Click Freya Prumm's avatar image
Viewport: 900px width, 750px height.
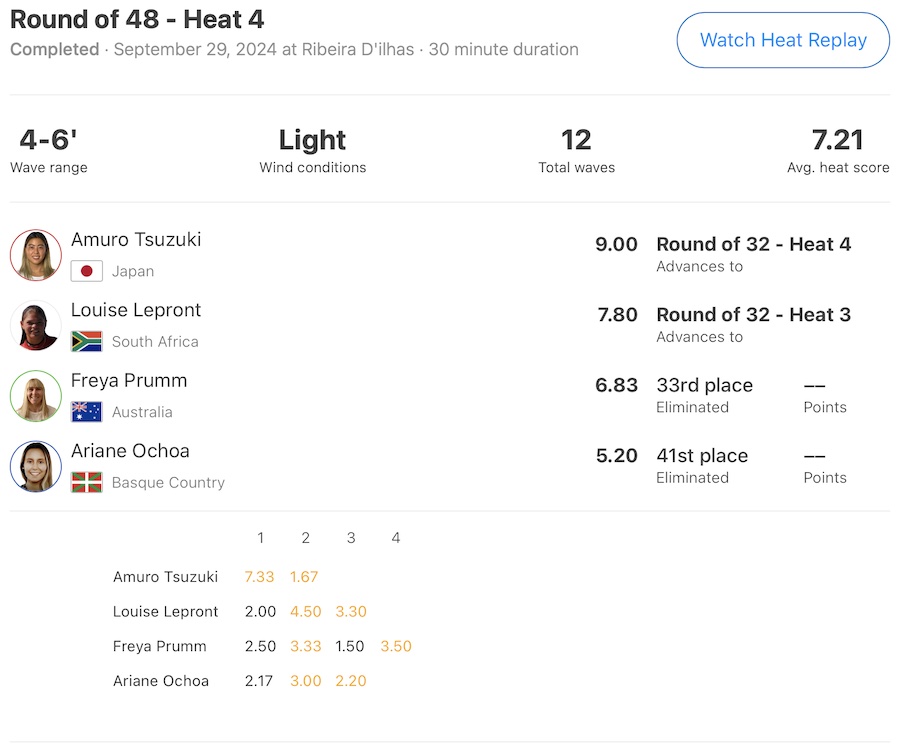point(36,396)
